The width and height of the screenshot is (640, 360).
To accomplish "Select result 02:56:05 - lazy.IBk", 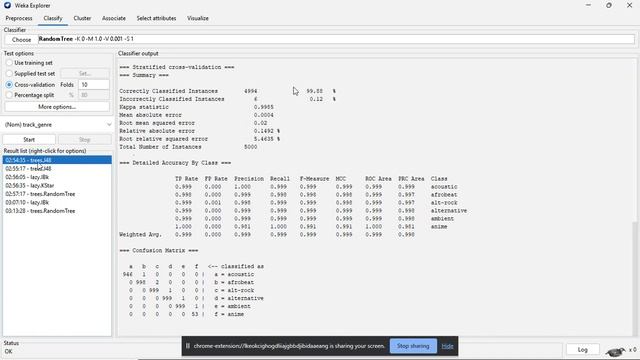I will click(57, 177).
